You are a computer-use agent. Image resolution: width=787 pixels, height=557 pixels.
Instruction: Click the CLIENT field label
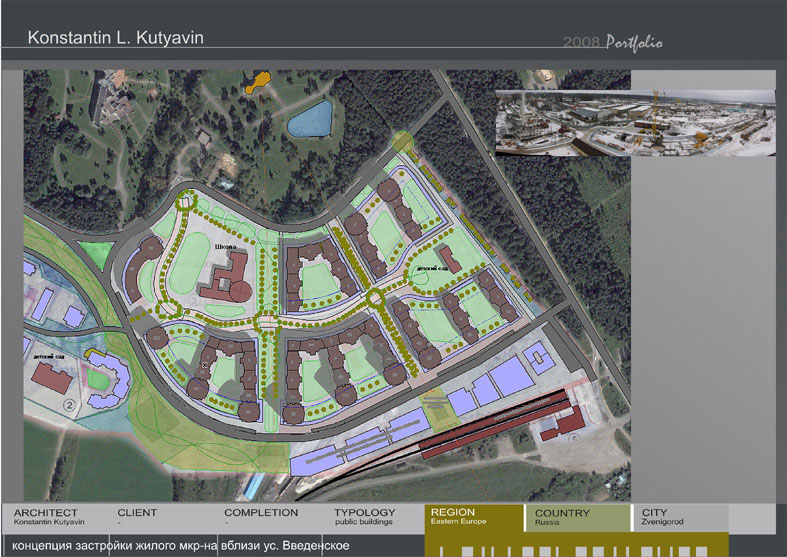point(137,513)
